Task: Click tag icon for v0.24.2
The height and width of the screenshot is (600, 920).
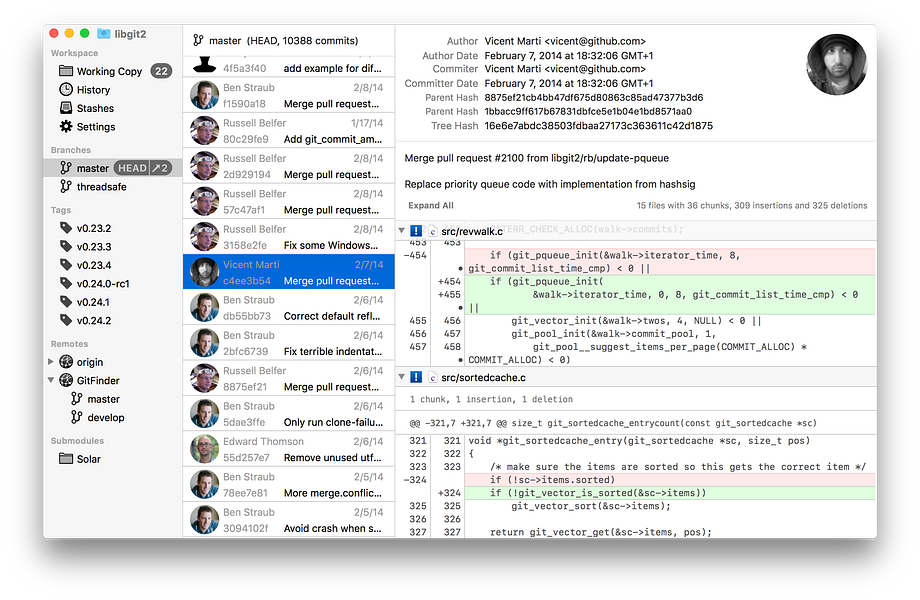Action: tap(66, 320)
